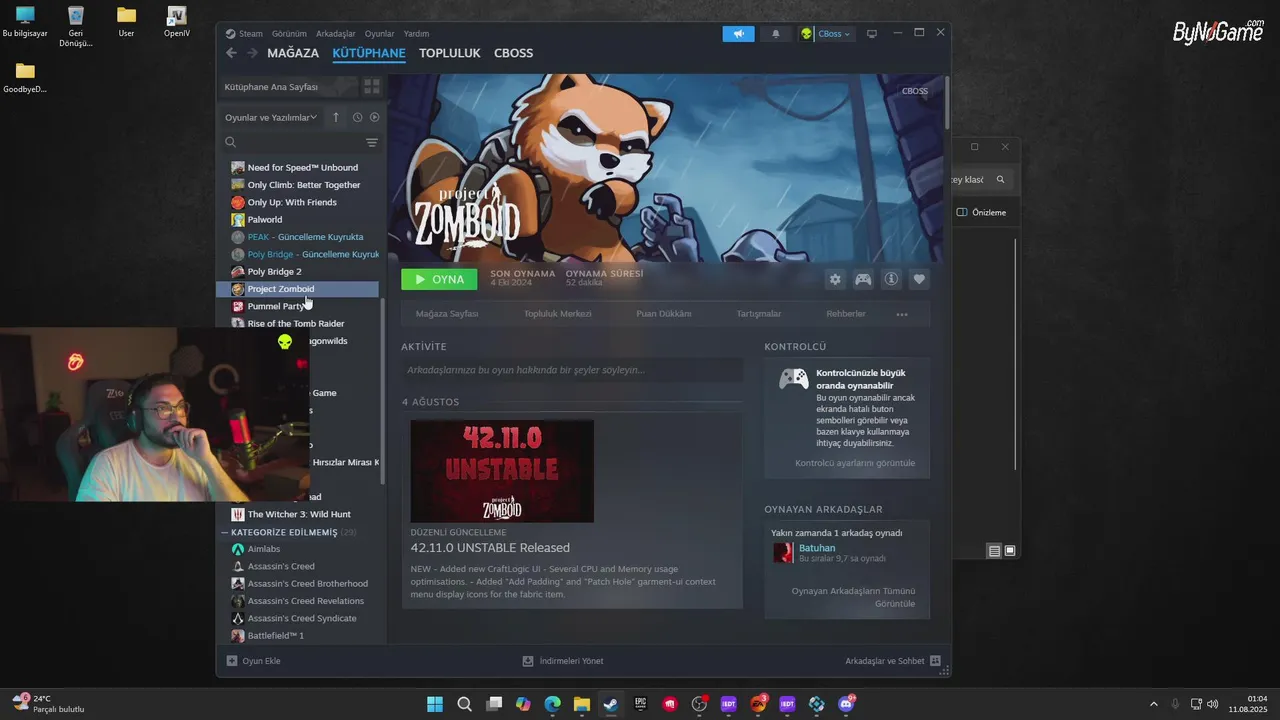Open the Görünüm menu
Image resolution: width=1280 pixels, height=720 pixels.
(x=289, y=34)
